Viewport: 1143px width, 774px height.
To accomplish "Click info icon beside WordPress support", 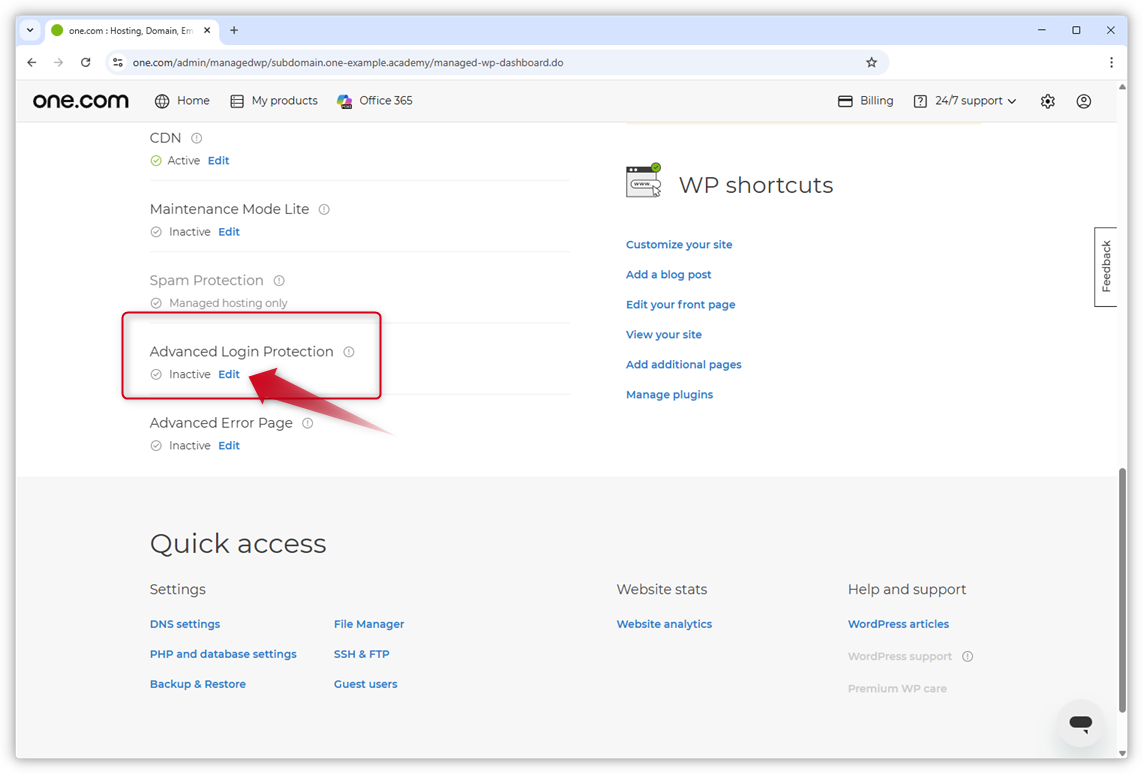I will tap(967, 657).
